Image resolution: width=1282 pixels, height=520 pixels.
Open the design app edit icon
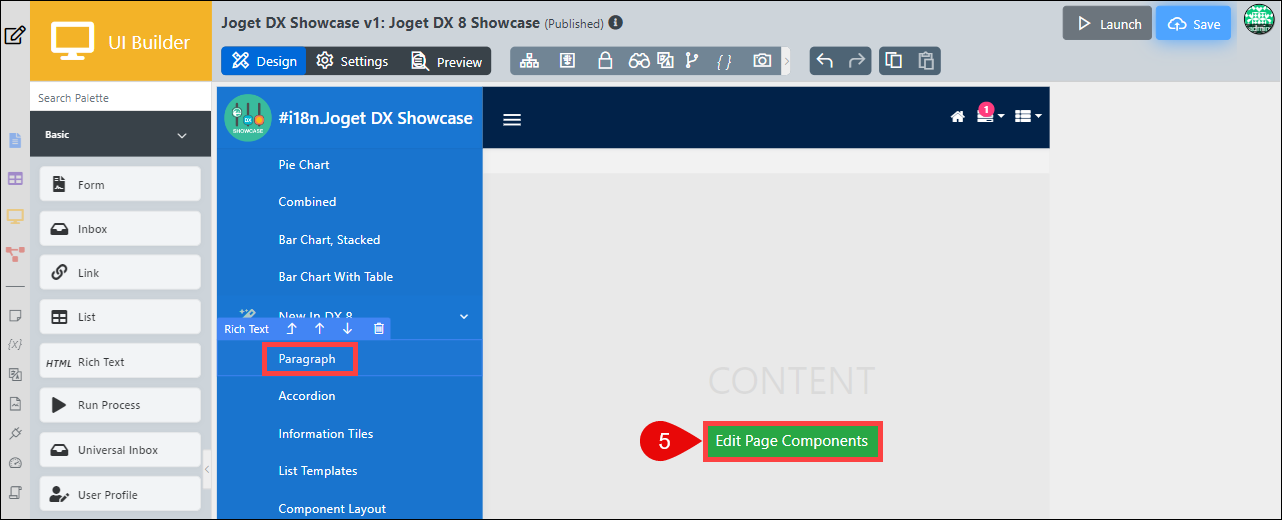pos(15,36)
